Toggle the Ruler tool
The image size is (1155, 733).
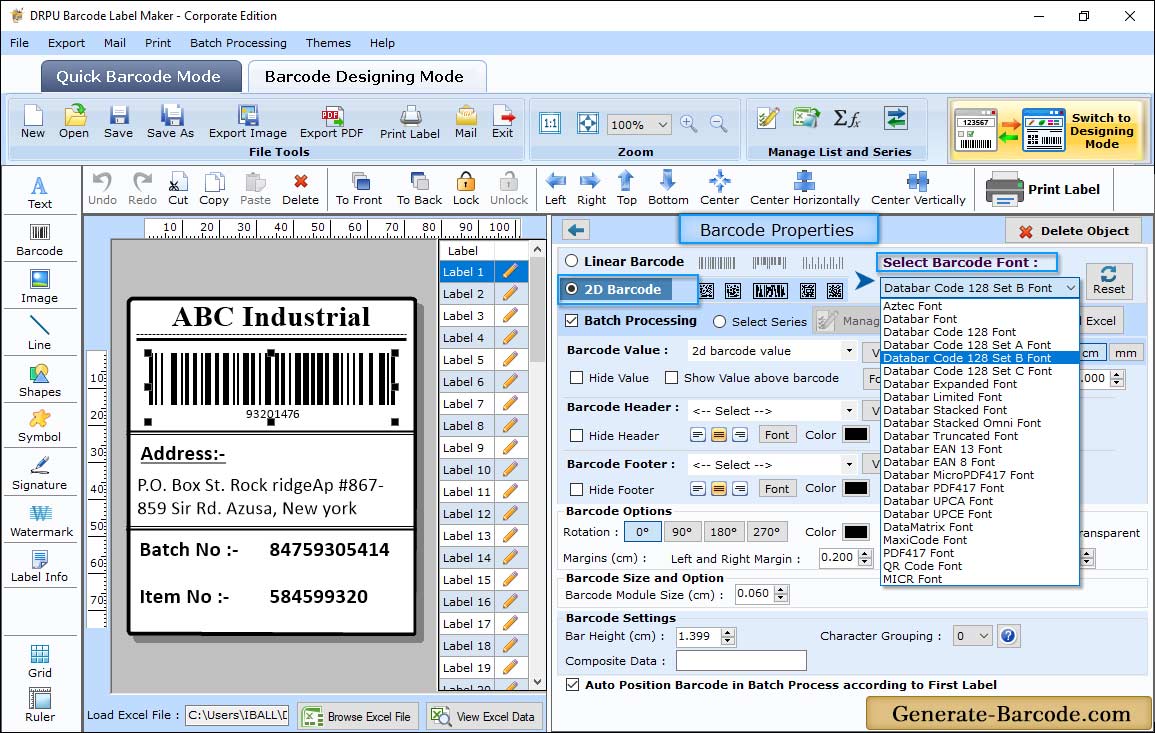(40, 706)
